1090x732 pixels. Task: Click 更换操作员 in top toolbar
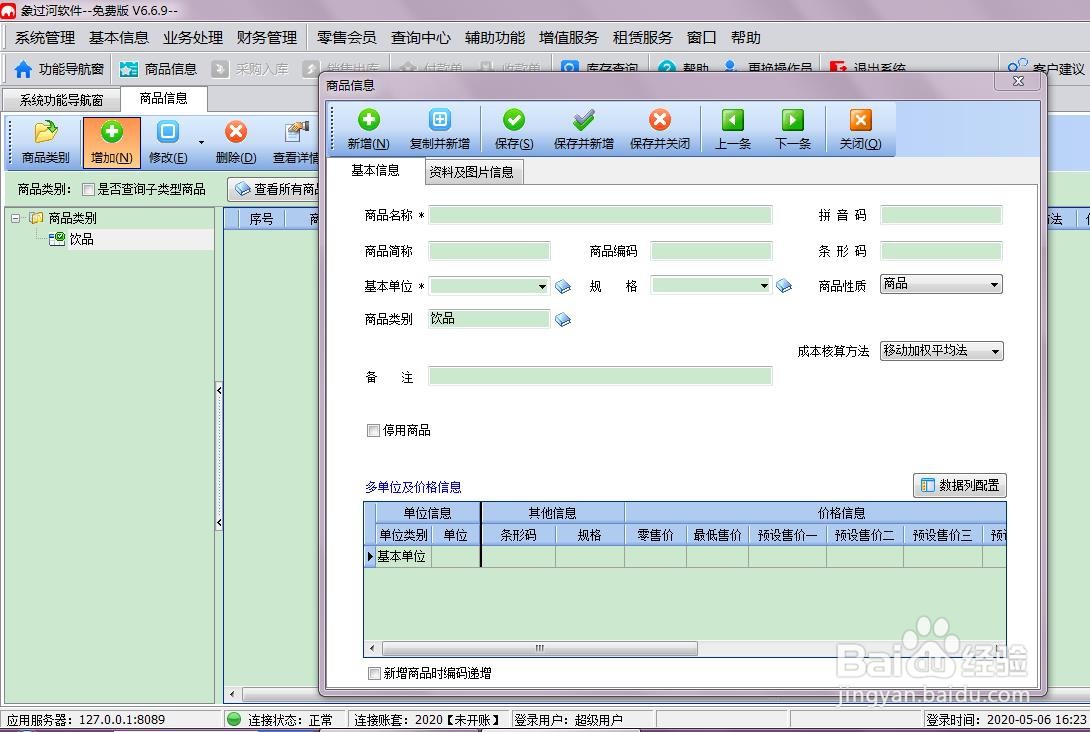pyautogui.click(x=767, y=68)
